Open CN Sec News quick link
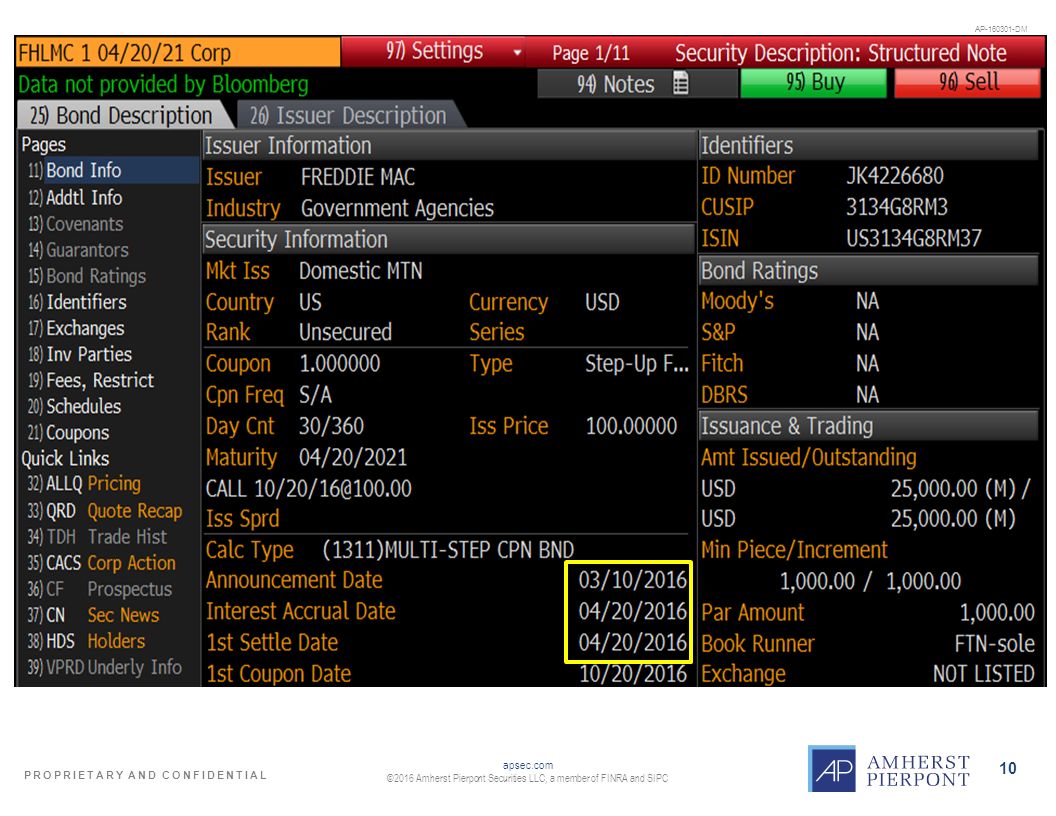The height and width of the screenshot is (816, 1056). click(x=93, y=615)
